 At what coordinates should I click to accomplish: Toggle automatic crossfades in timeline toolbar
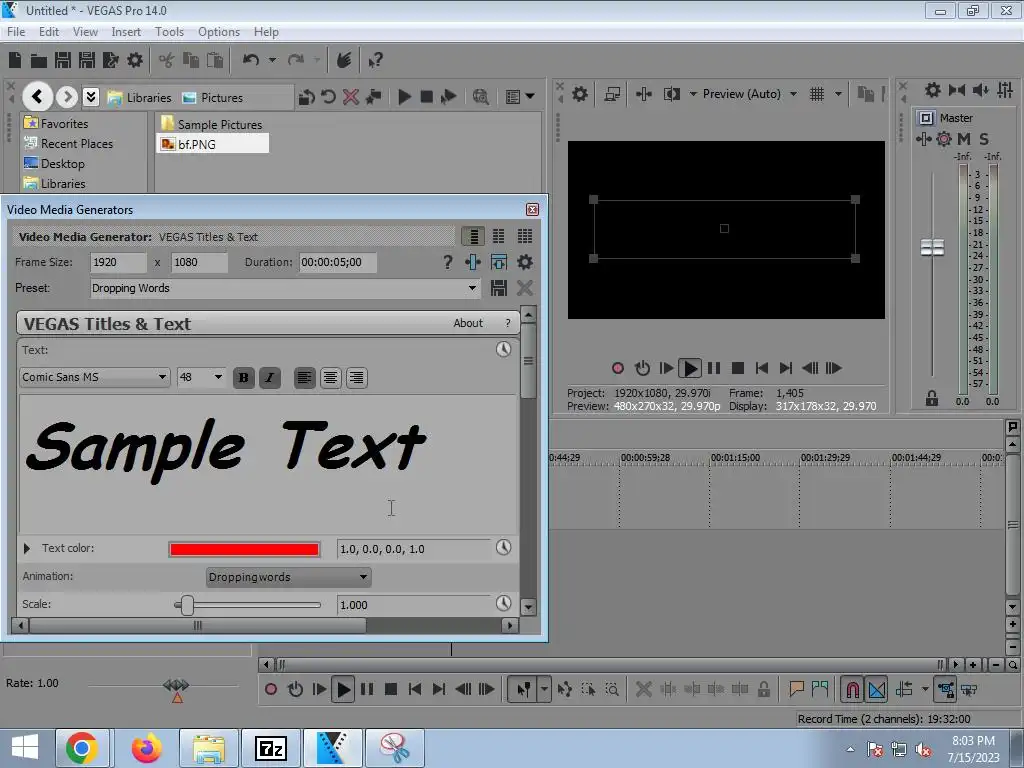(x=877, y=690)
